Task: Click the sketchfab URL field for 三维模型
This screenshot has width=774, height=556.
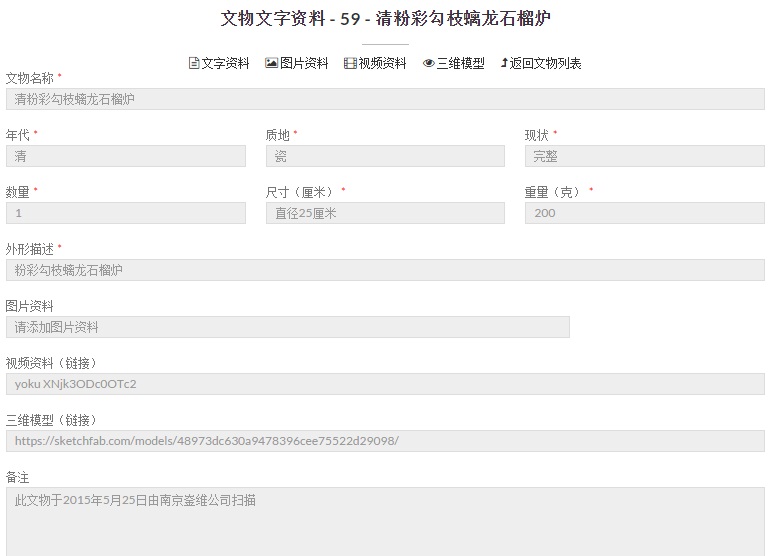Action: [x=385, y=441]
